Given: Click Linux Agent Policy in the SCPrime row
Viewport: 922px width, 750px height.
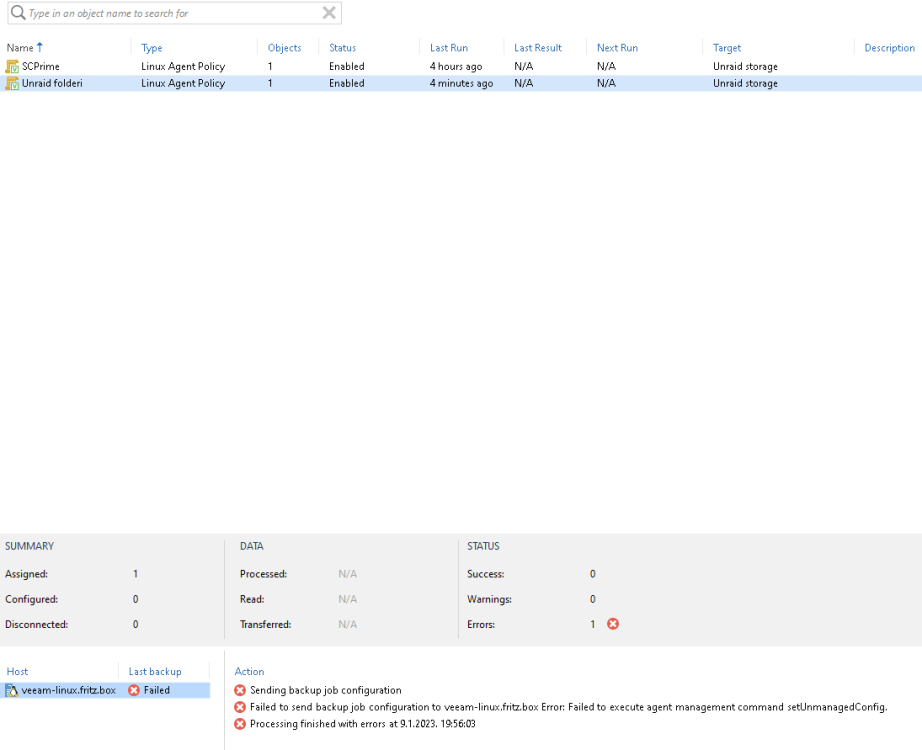Looking at the screenshot, I should tap(183, 66).
